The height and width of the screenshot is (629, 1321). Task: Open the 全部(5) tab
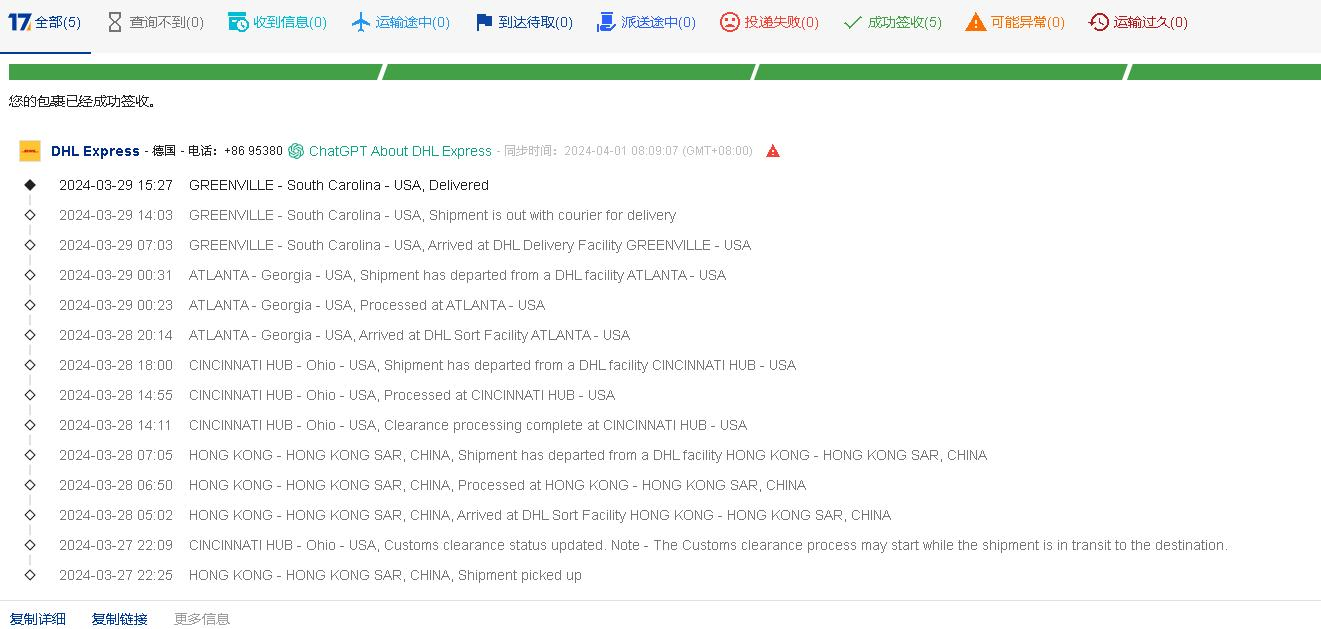(45, 22)
